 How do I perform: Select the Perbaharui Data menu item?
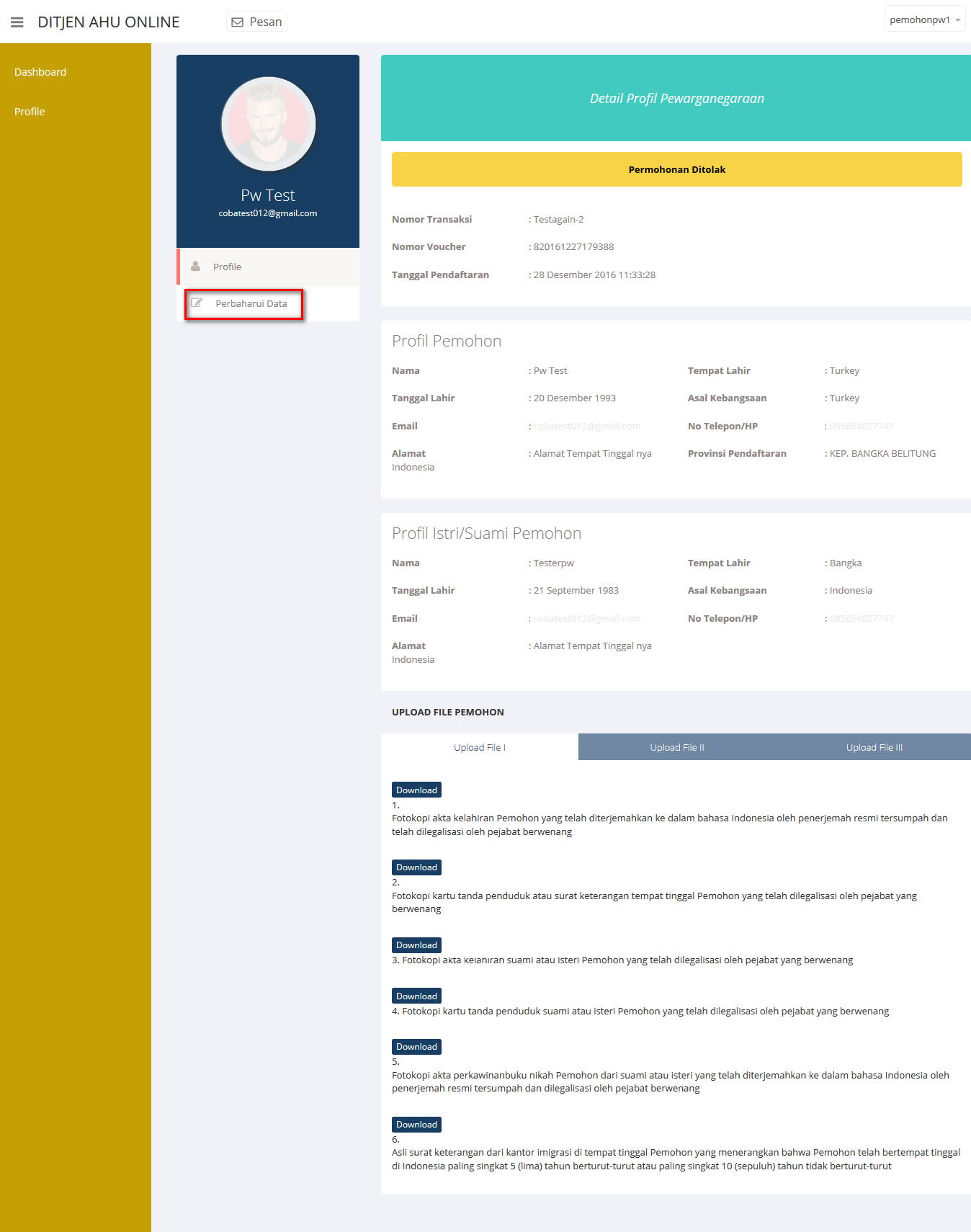coord(251,303)
